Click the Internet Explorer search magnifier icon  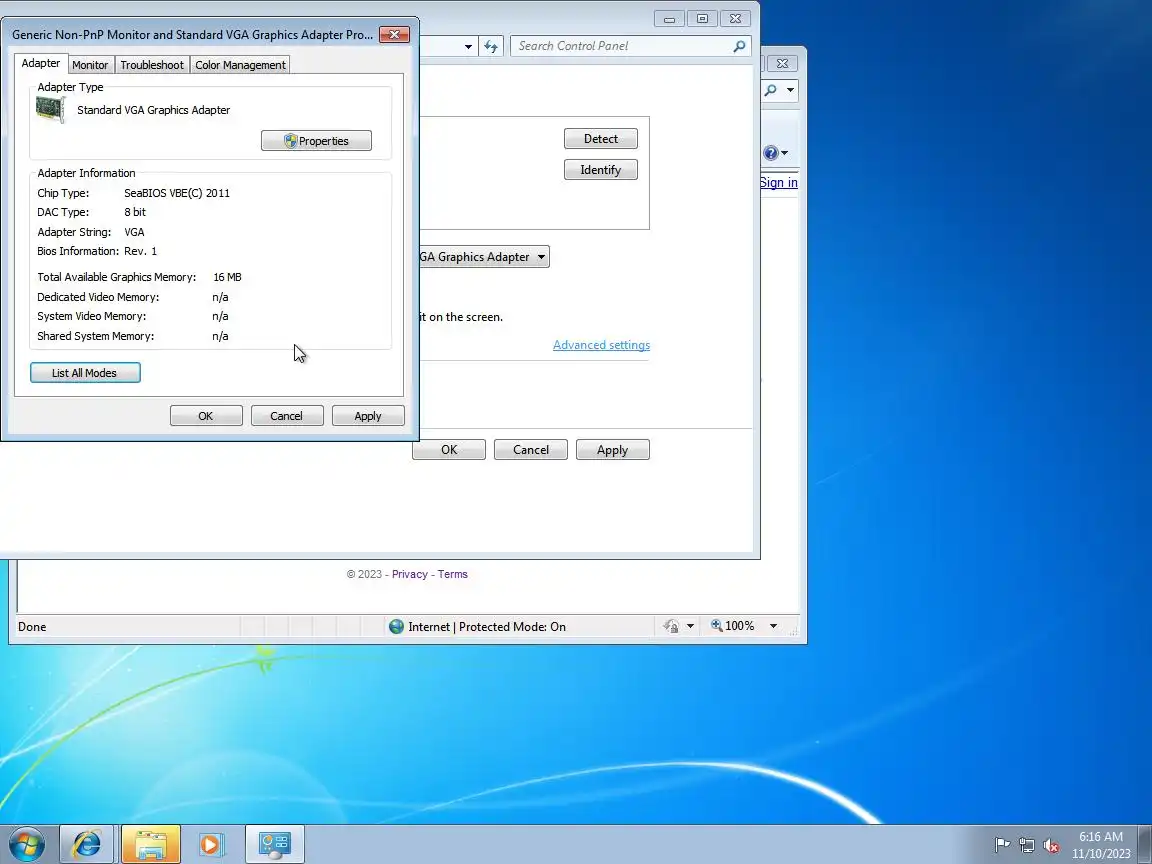point(771,90)
